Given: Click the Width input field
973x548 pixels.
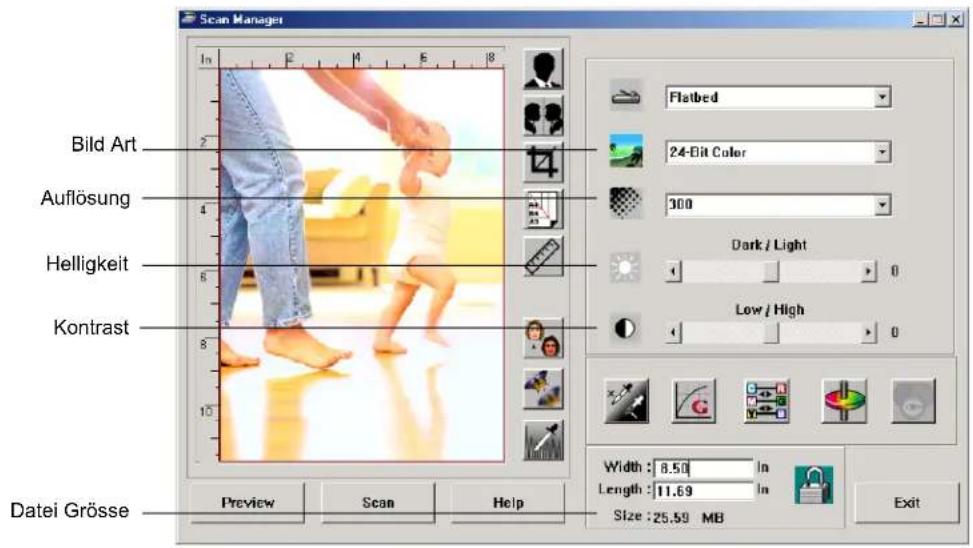Looking at the screenshot, I should click(704, 468).
